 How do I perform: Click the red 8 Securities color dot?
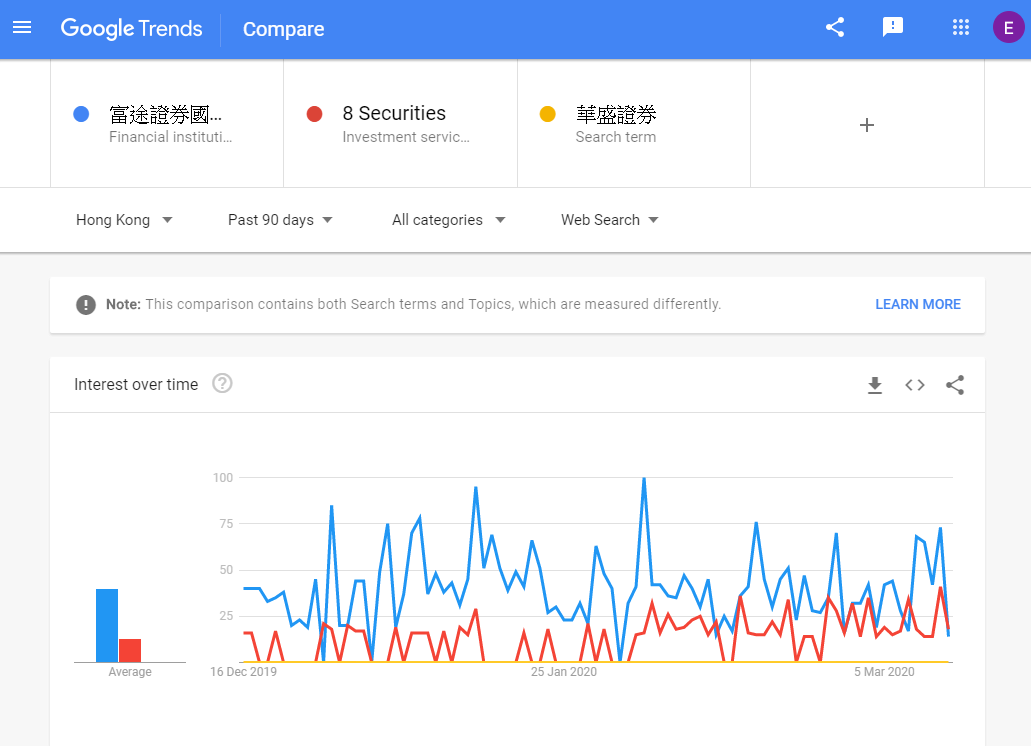coord(314,114)
